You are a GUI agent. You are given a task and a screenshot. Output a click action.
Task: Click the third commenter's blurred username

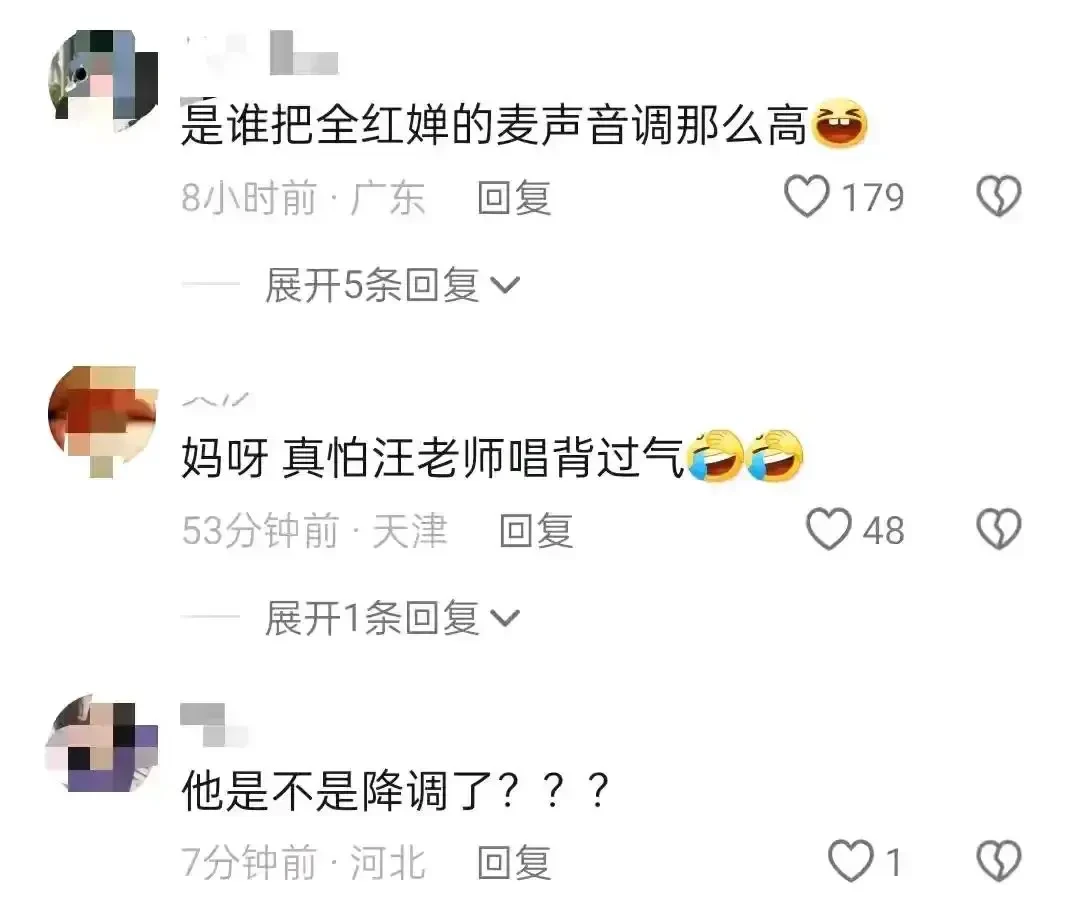pos(214,726)
